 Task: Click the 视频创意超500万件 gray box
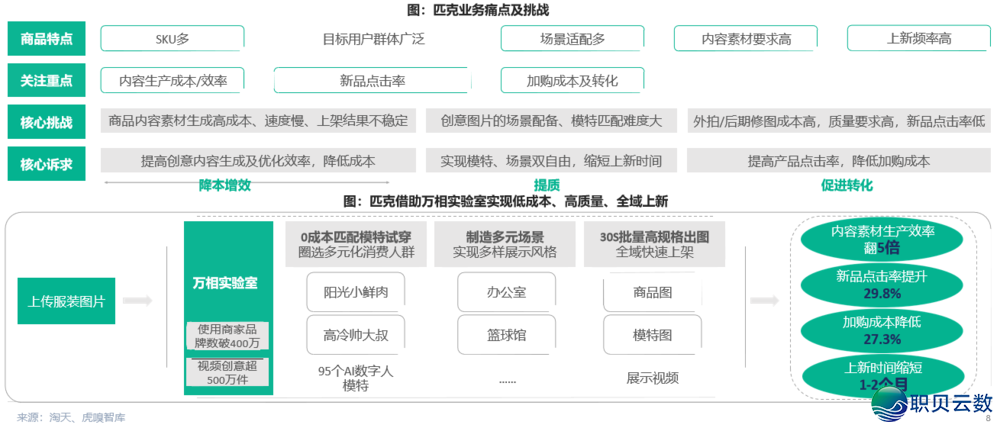[228, 372]
